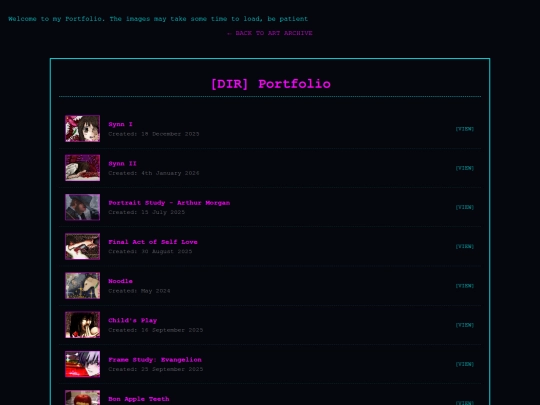The height and width of the screenshot is (405, 540).
Task: Click [VIEW] in the Noodle row
Action: [465, 286]
